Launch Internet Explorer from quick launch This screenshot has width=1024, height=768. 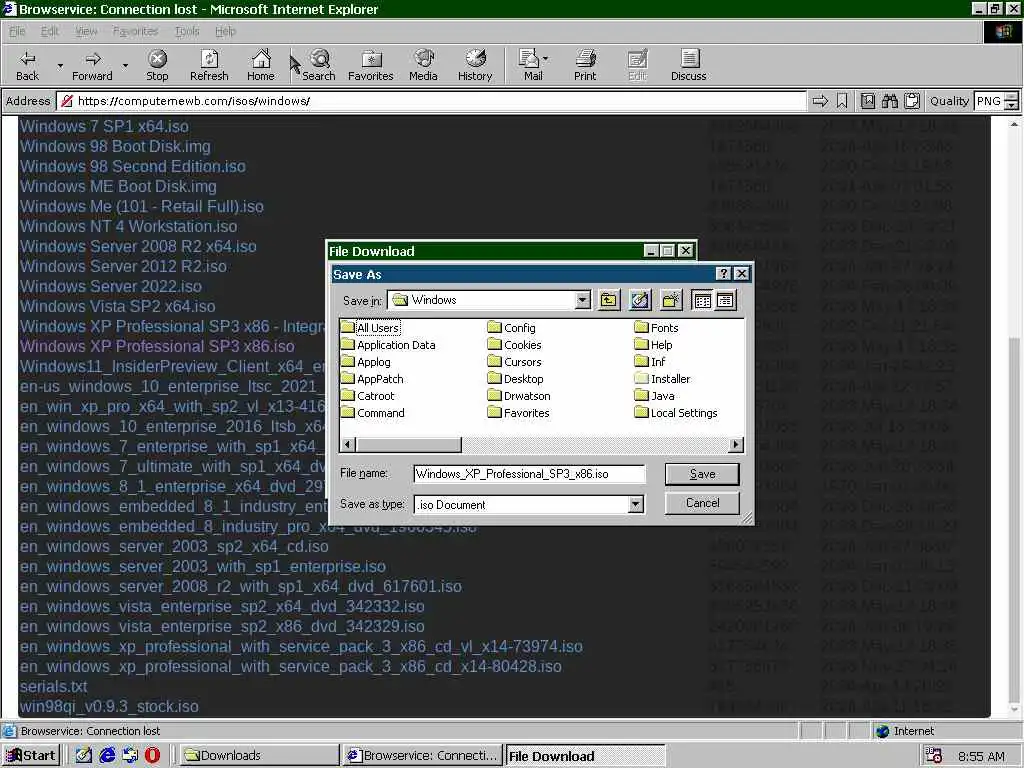[107, 755]
